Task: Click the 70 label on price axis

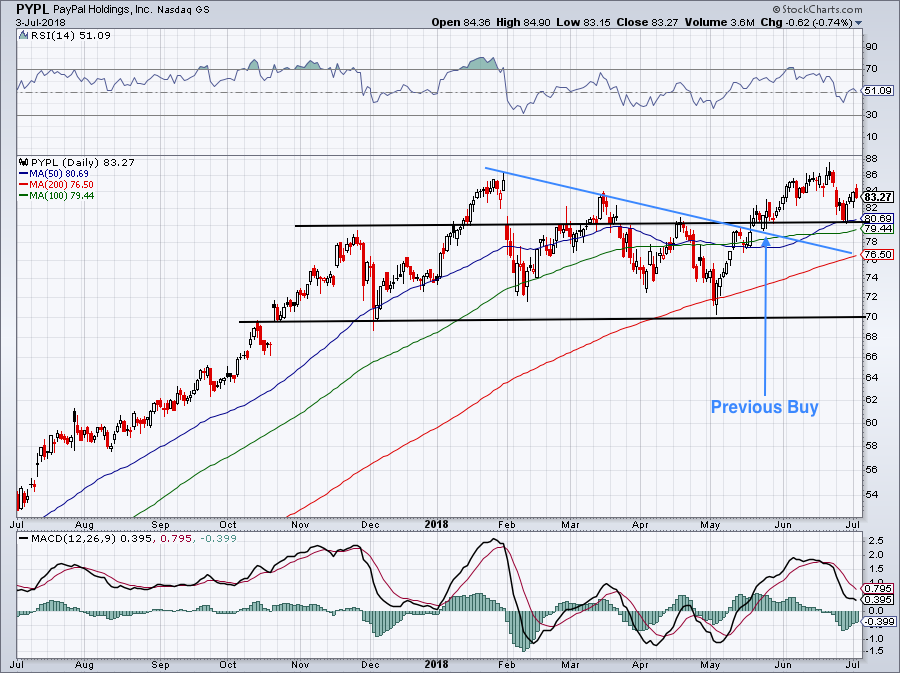Action: coord(871,316)
